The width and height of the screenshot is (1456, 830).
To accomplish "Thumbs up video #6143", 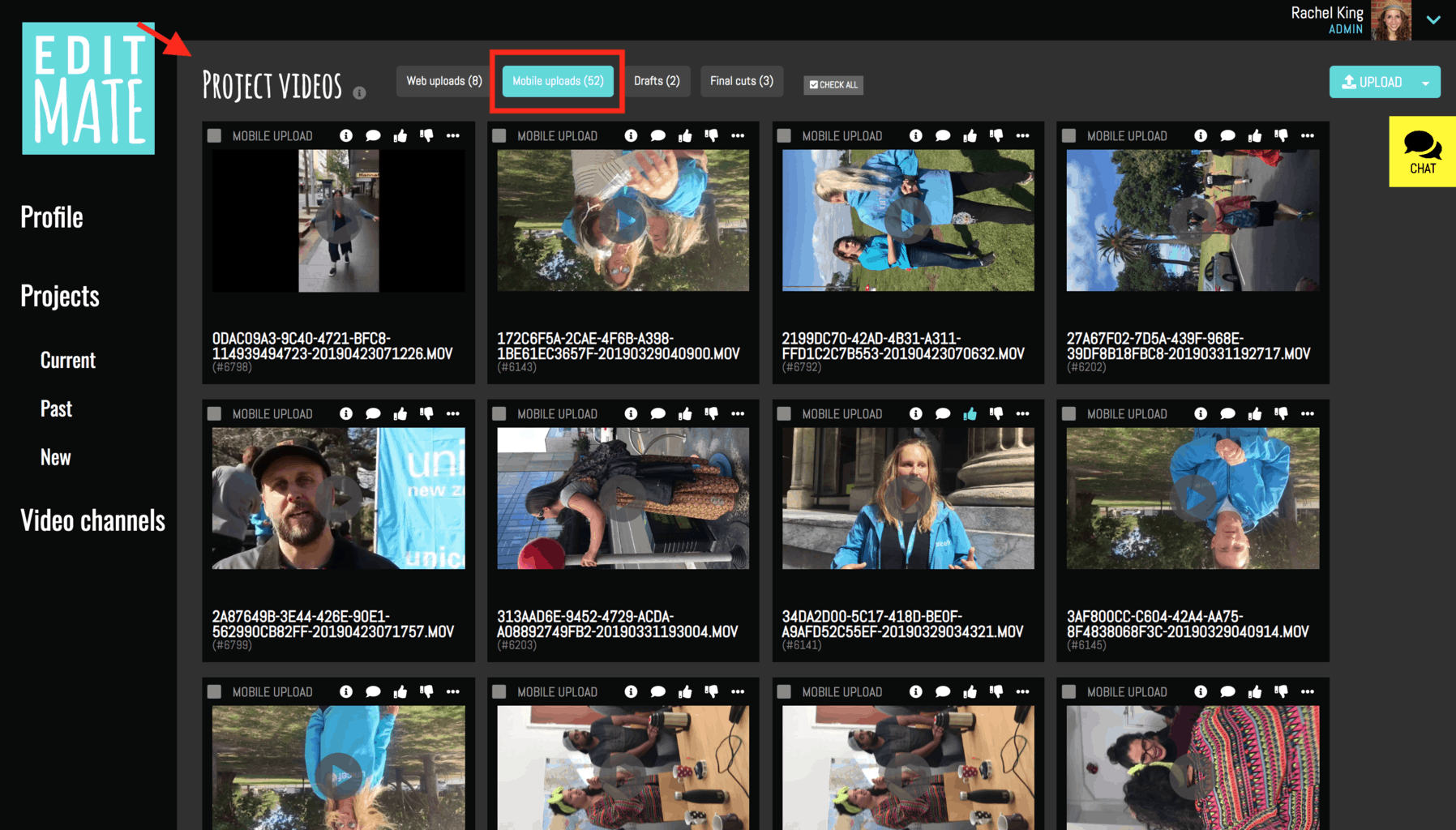I will coord(685,135).
